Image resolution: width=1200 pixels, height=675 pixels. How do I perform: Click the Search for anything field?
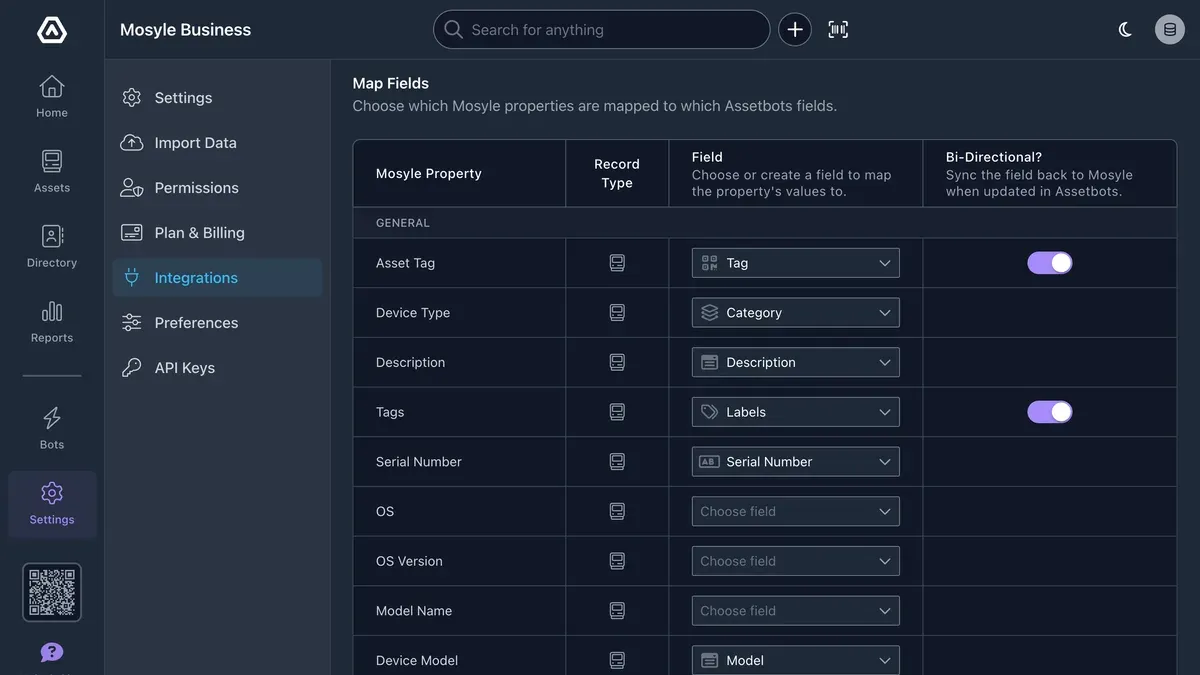(601, 30)
